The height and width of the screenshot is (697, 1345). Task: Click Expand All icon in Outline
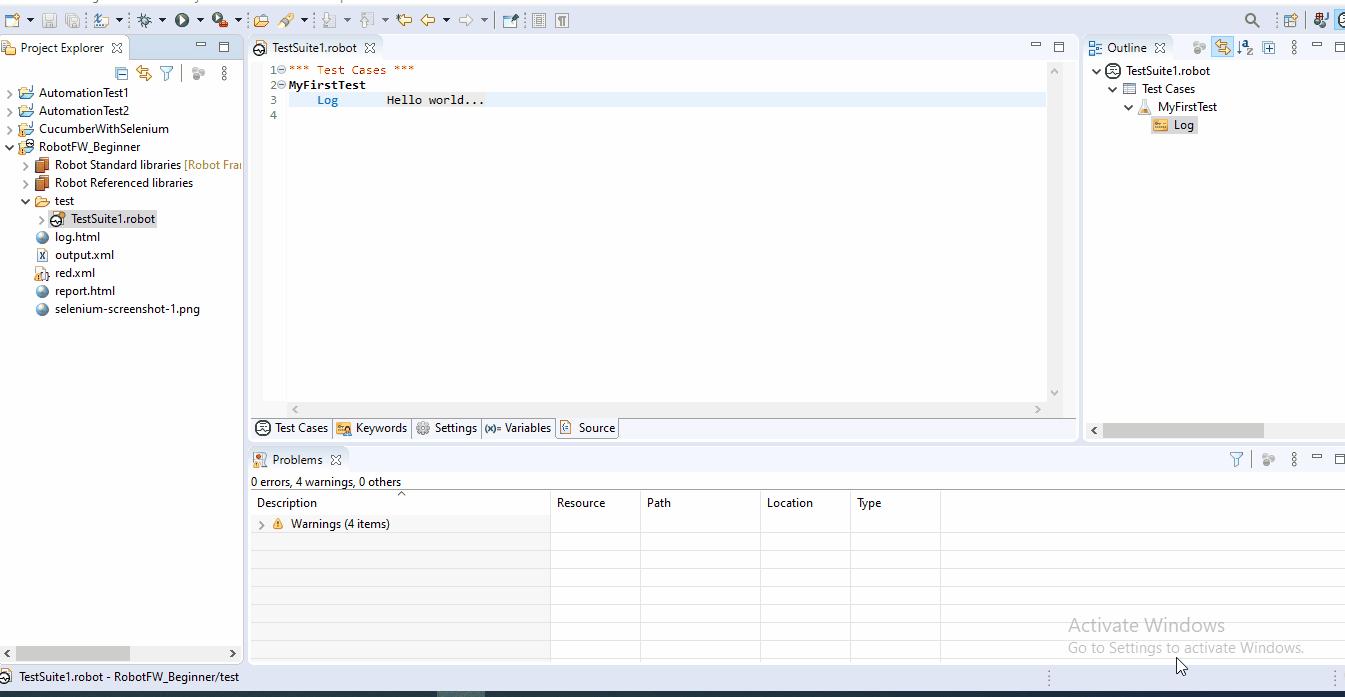tap(1269, 47)
